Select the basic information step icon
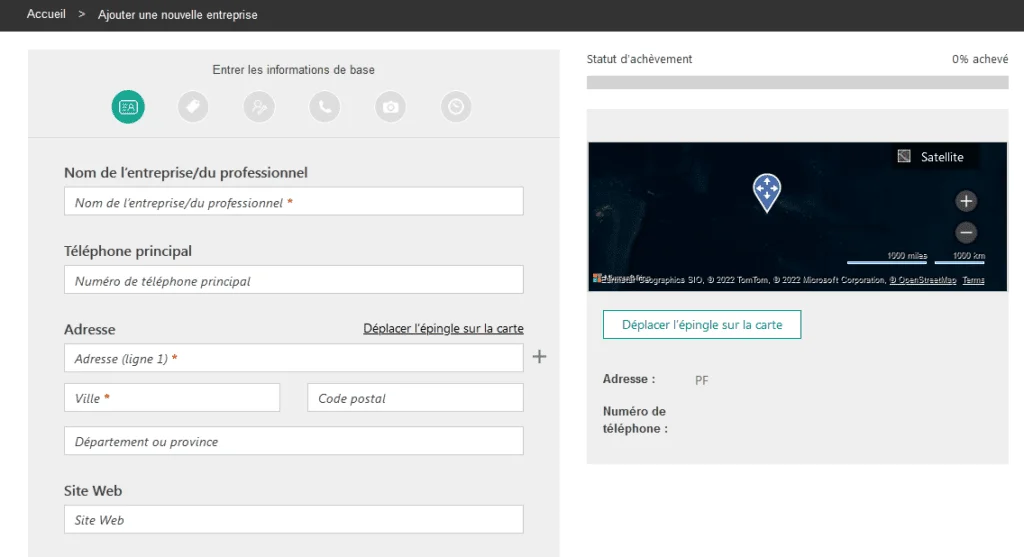The image size is (1024, 557). 128,106
